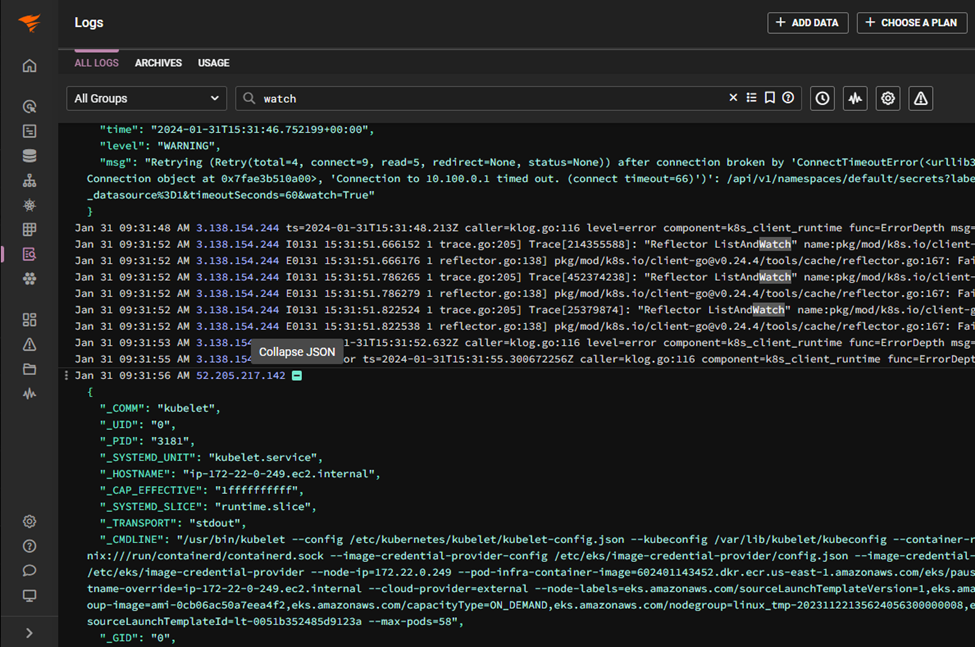Screen dimensions: 975x647
Task: Click the time range clock icon
Action: click(x=822, y=98)
